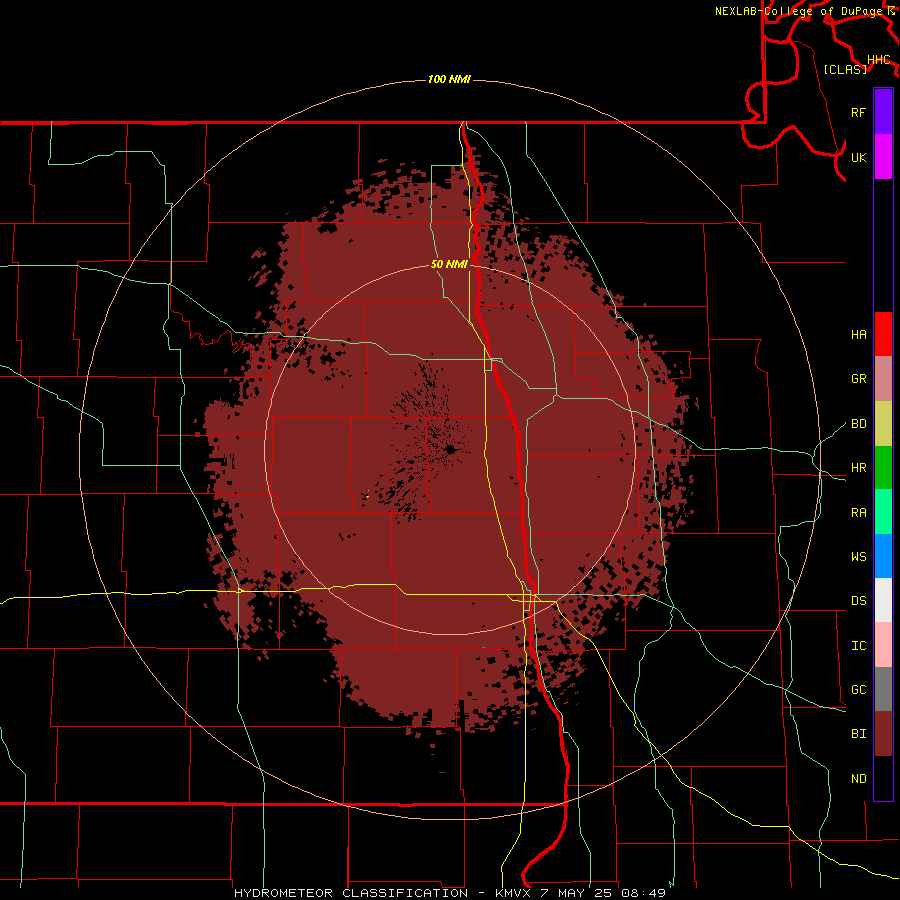Click the HA legend label
The image size is (900, 900).
coord(858,335)
